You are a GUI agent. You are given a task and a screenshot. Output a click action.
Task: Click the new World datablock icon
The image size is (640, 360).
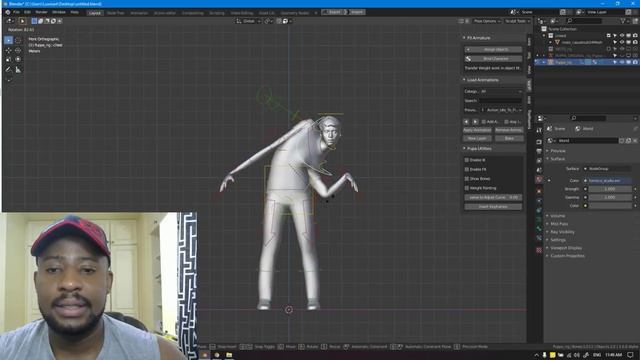pyautogui.click(x=629, y=140)
